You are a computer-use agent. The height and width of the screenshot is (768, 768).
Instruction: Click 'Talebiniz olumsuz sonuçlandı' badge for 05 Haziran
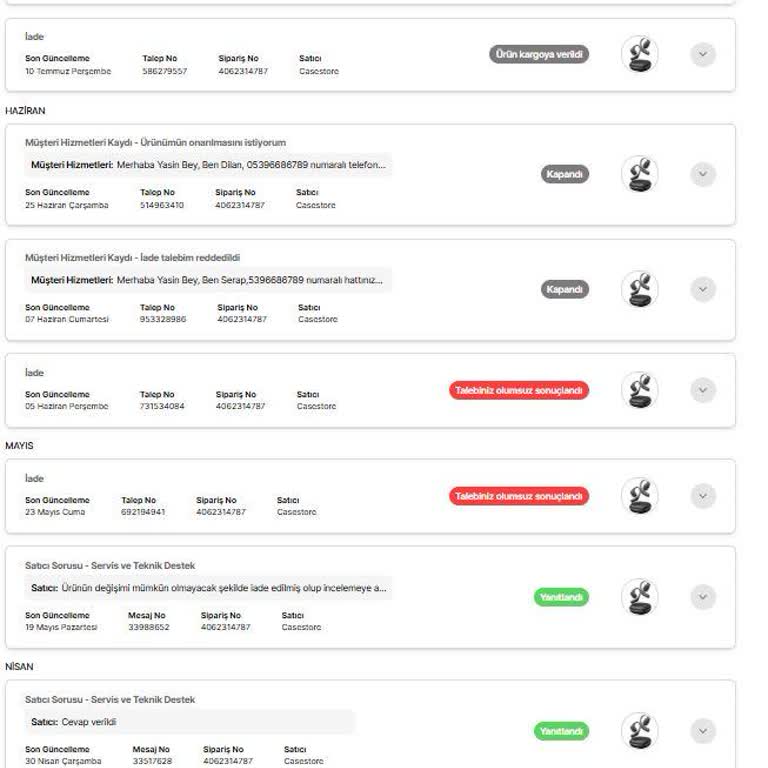coord(519,390)
